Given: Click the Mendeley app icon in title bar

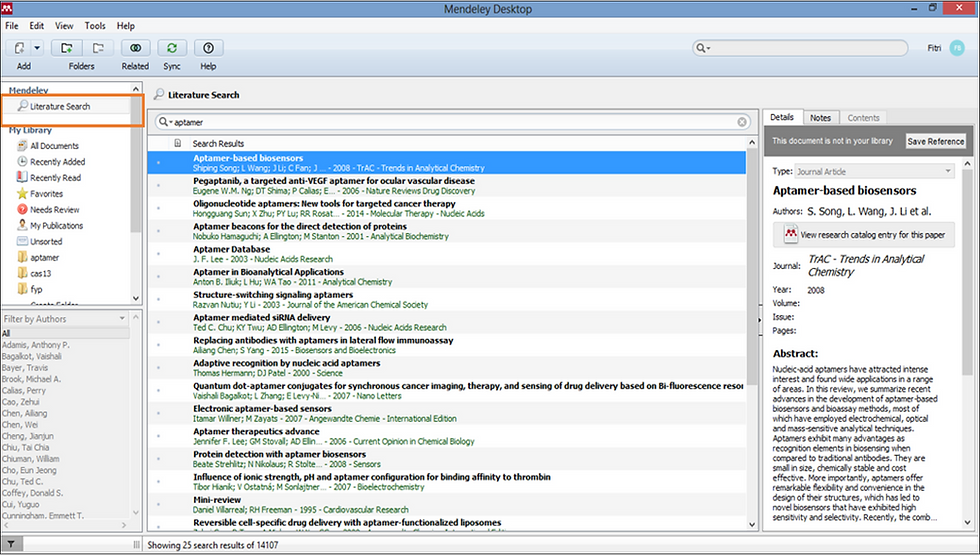Looking at the screenshot, I should tap(7, 8).
